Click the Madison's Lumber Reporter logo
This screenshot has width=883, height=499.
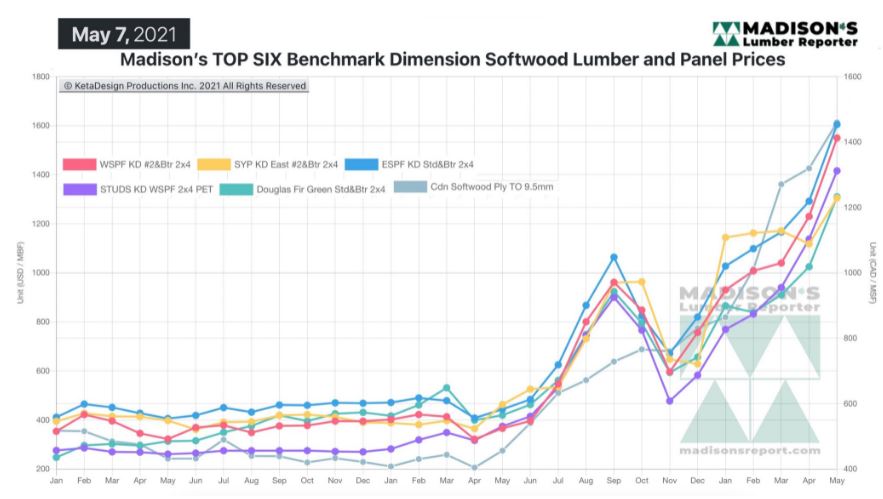pos(785,34)
